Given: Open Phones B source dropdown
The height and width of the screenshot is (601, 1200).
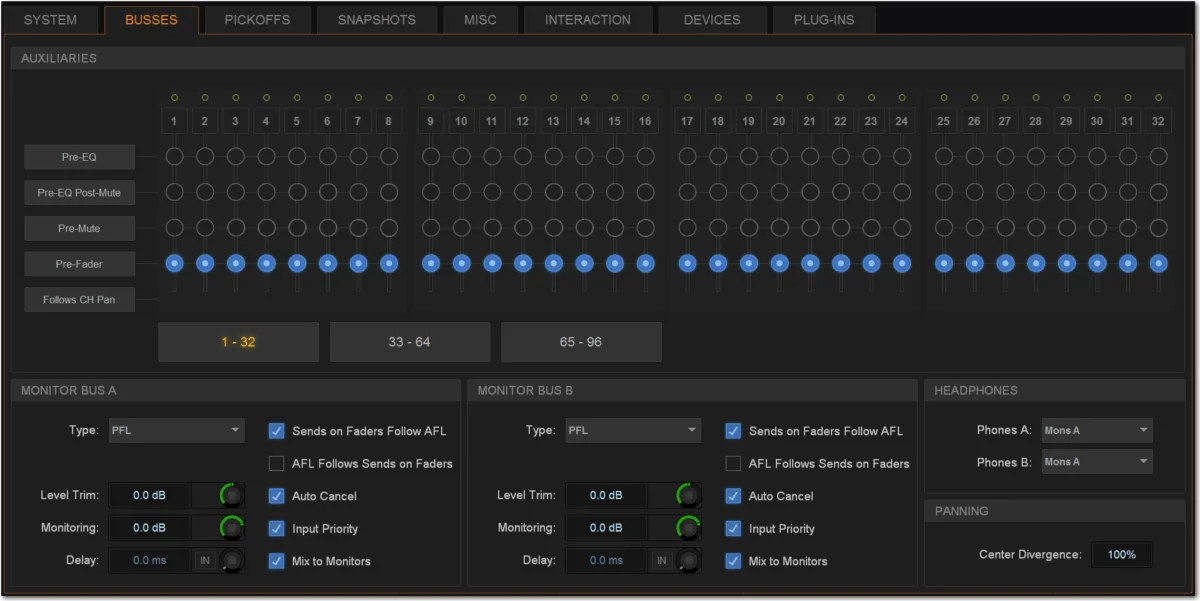Looking at the screenshot, I should click(x=1097, y=461).
